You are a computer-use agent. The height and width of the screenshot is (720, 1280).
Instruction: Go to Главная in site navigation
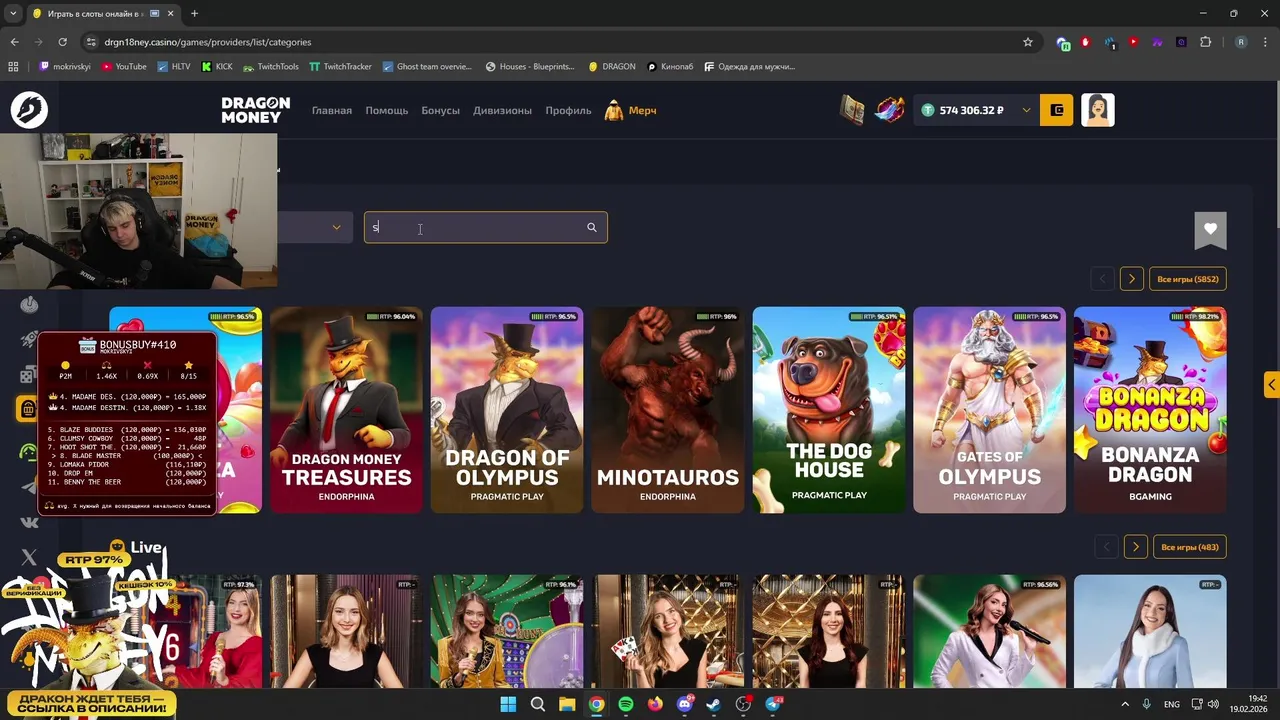tap(332, 110)
